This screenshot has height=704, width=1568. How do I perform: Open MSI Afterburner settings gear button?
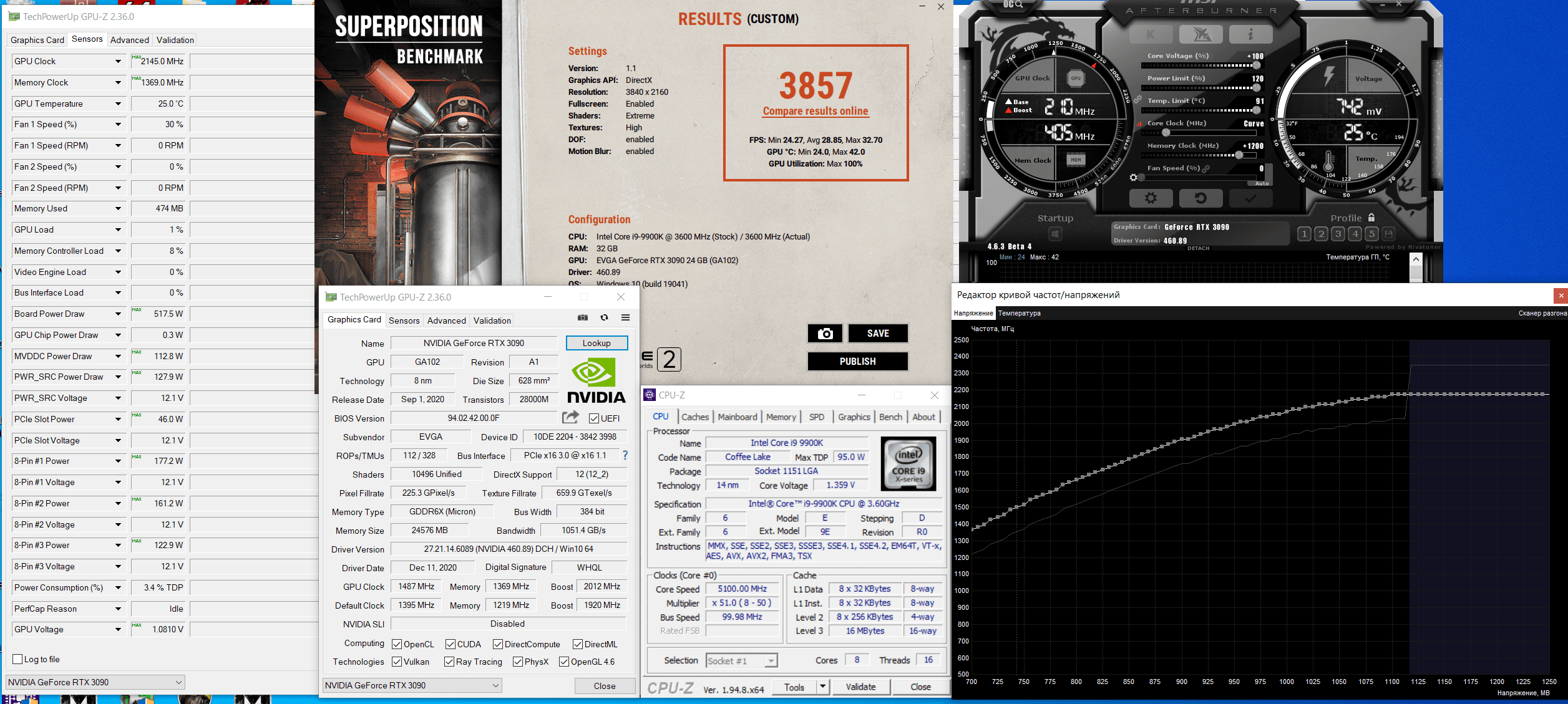pyautogui.click(x=1151, y=198)
